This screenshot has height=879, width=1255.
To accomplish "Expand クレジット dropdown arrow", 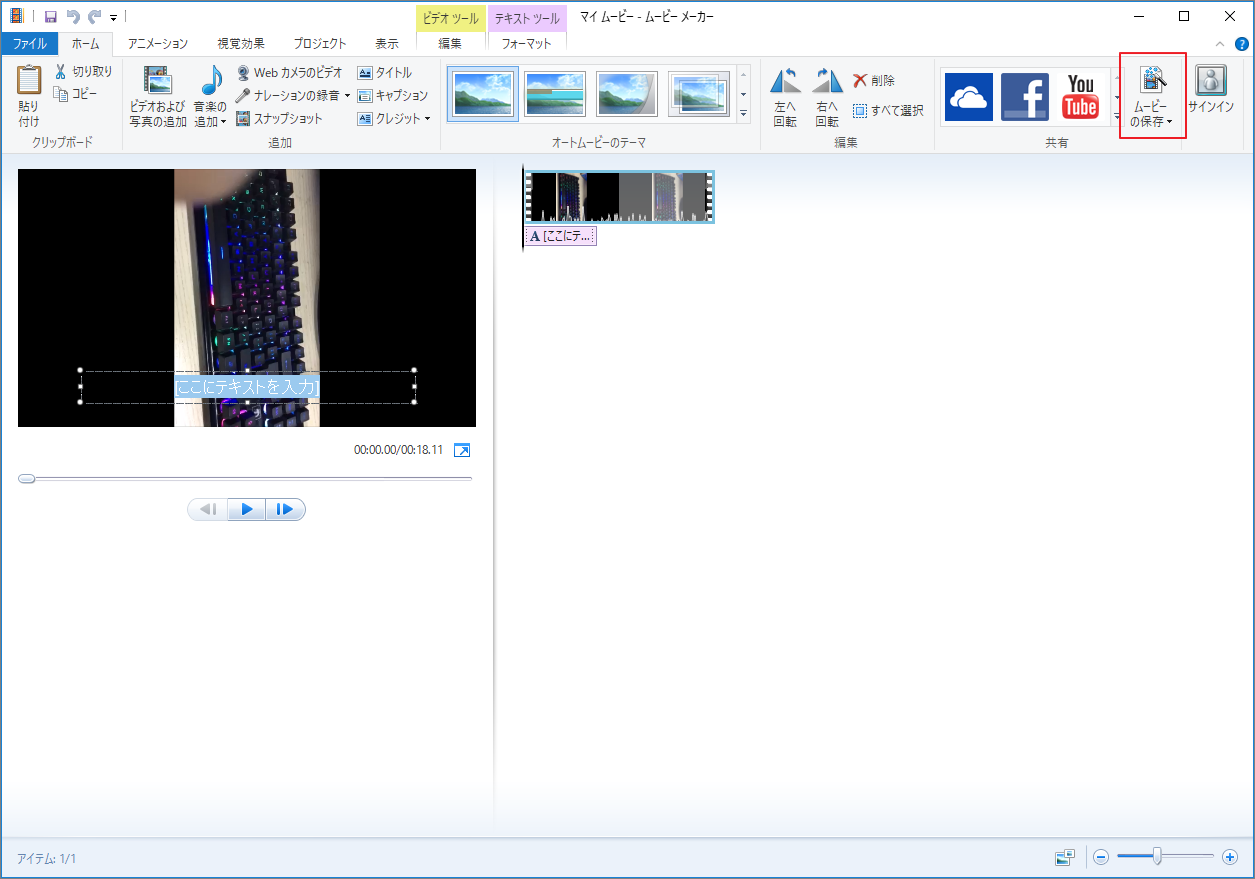I will point(428,119).
